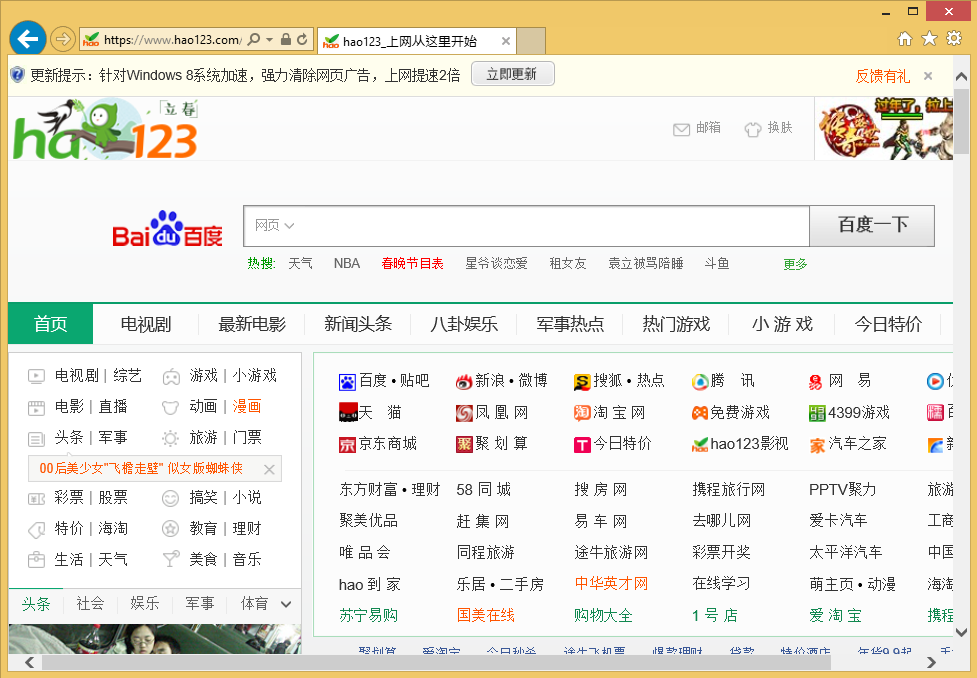
Task: Click the horizontal scrollbar right arrow
Action: tap(932, 661)
